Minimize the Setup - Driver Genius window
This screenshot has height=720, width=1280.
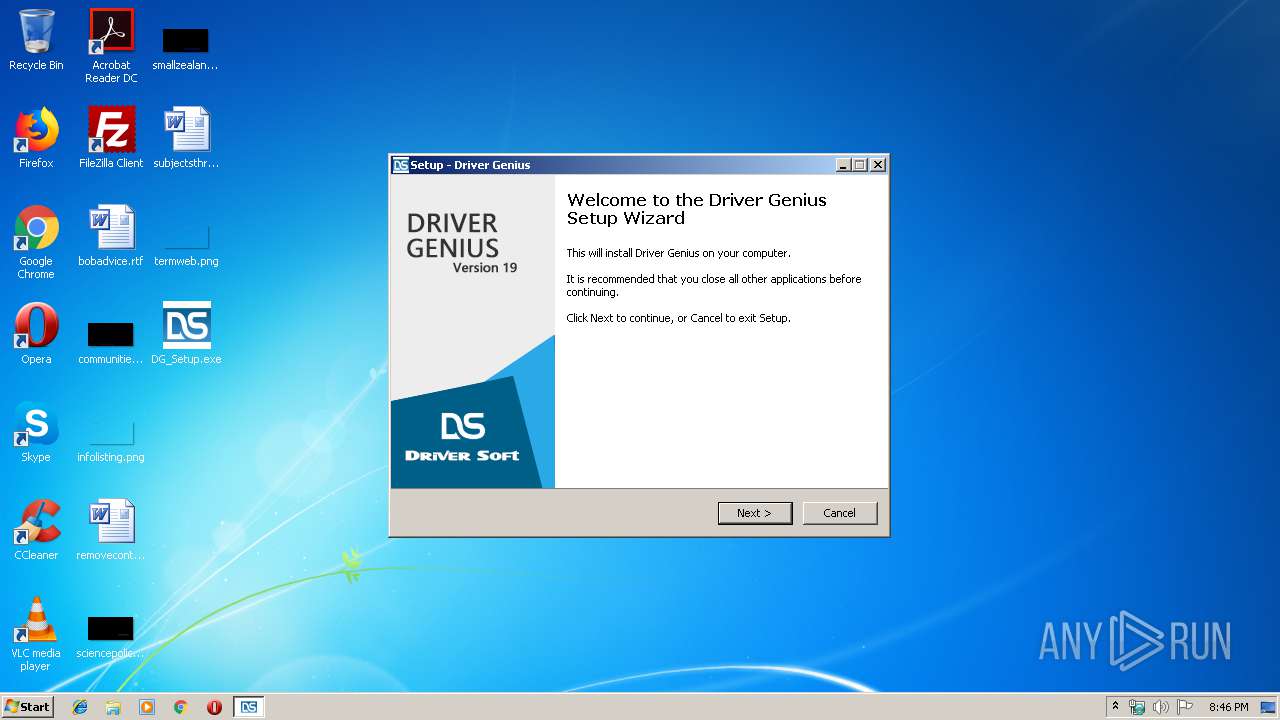click(843, 165)
